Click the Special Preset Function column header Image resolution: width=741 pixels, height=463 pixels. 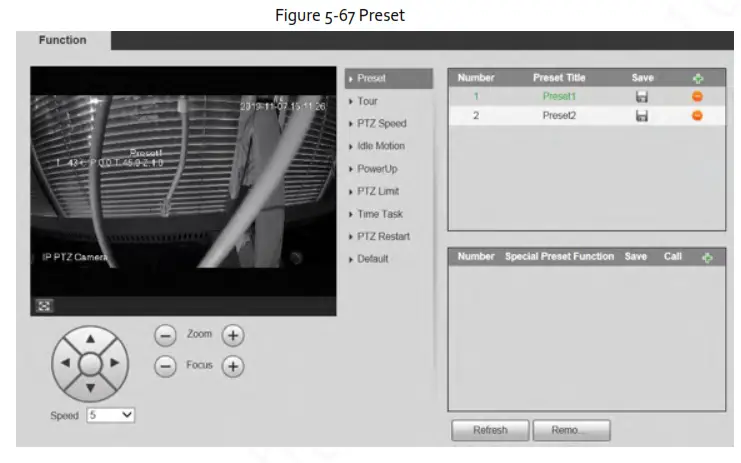pyautogui.click(x=559, y=257)
